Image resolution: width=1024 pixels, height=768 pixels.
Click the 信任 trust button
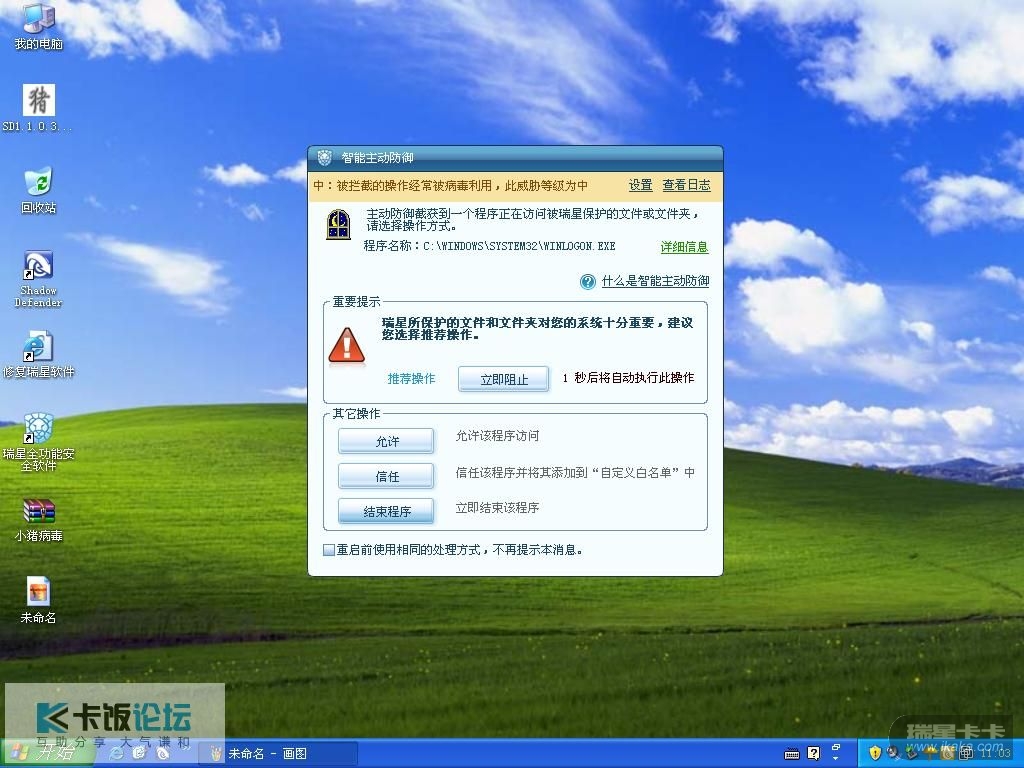click(386, 476)
